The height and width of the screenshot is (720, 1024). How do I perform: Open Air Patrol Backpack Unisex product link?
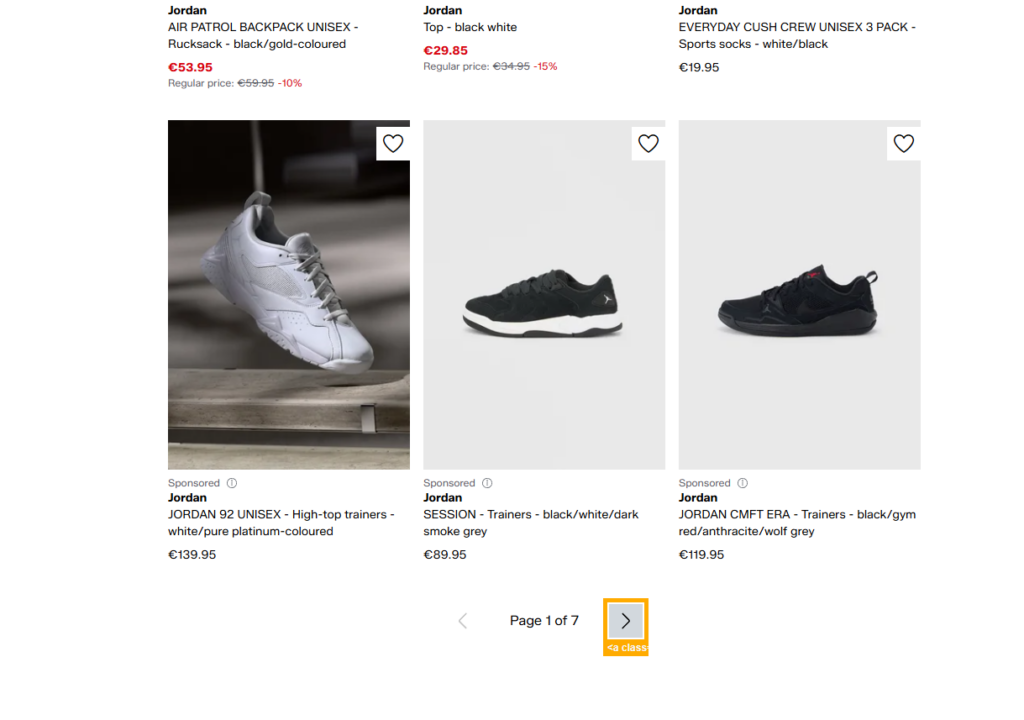coord(263,35)
